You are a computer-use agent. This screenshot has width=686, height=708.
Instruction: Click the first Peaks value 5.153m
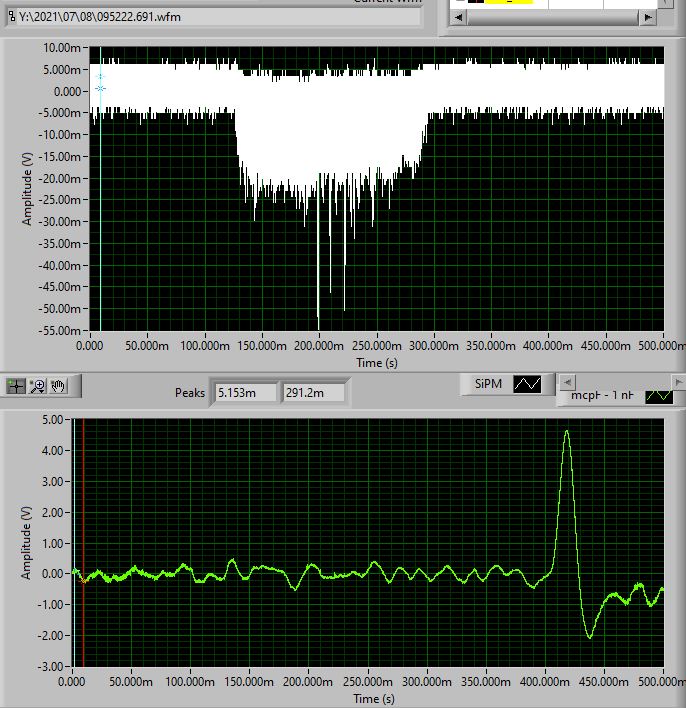pyautogui.click(x=246, y=392)
